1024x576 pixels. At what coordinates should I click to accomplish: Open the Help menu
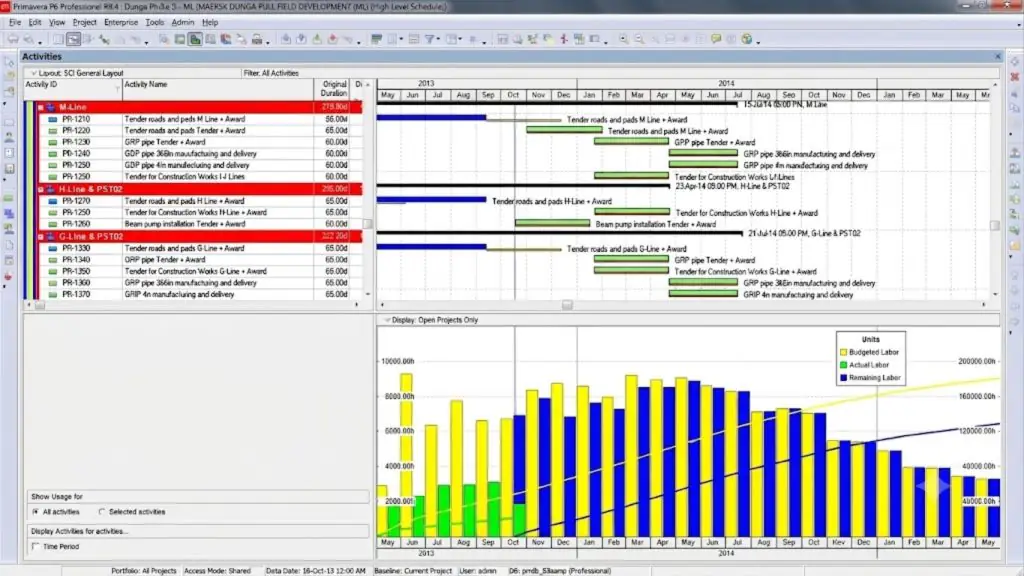(x=210, y=22)
